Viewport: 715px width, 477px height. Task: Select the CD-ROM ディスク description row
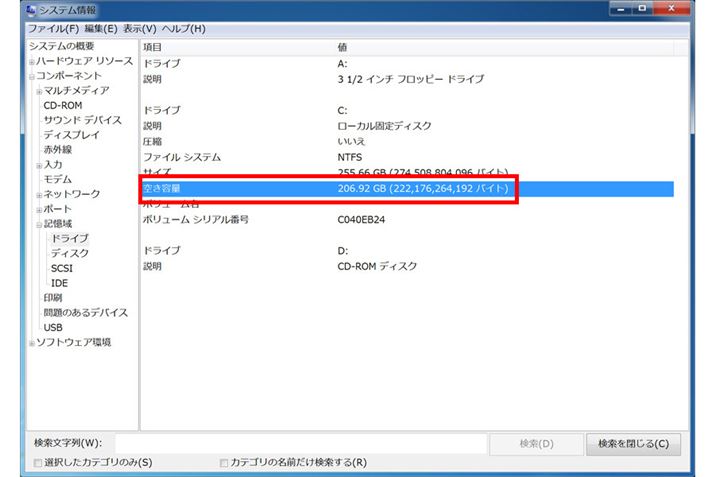(x=407, y=266)
